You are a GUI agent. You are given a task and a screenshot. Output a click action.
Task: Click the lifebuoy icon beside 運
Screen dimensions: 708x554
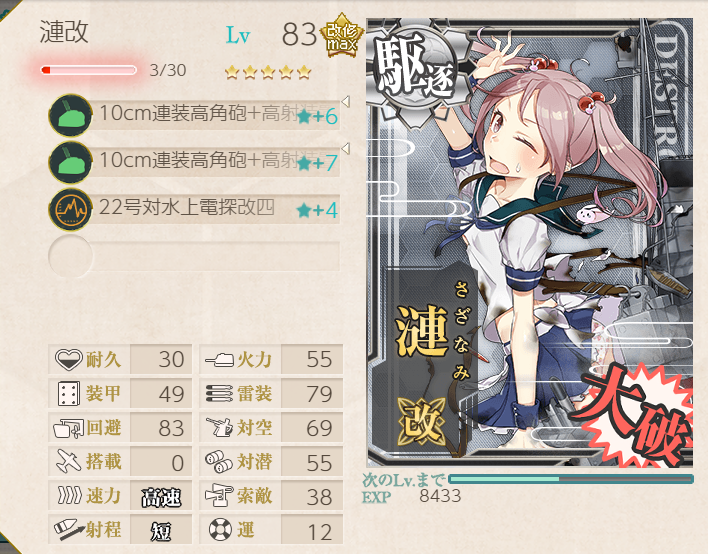220,529
